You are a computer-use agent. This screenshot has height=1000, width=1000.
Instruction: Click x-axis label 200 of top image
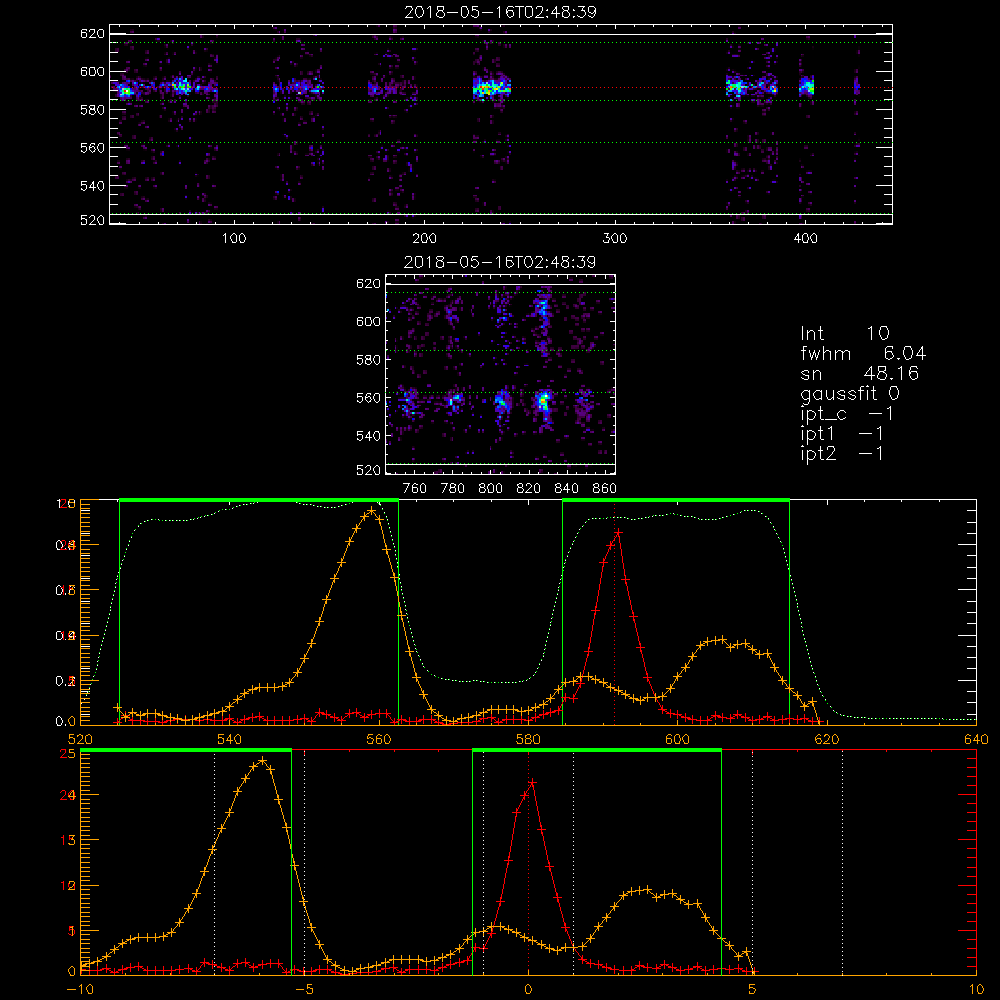click(x=424, y=239)
